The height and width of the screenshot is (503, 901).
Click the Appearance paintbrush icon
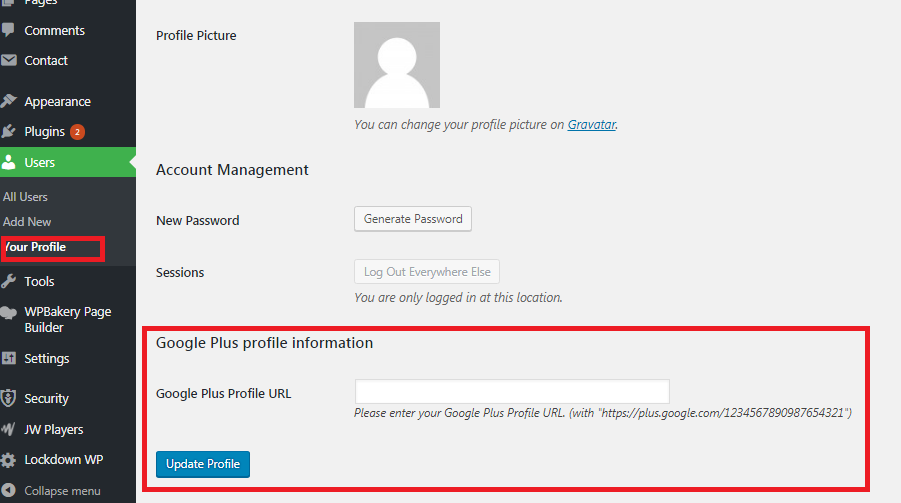coord(9,101)
